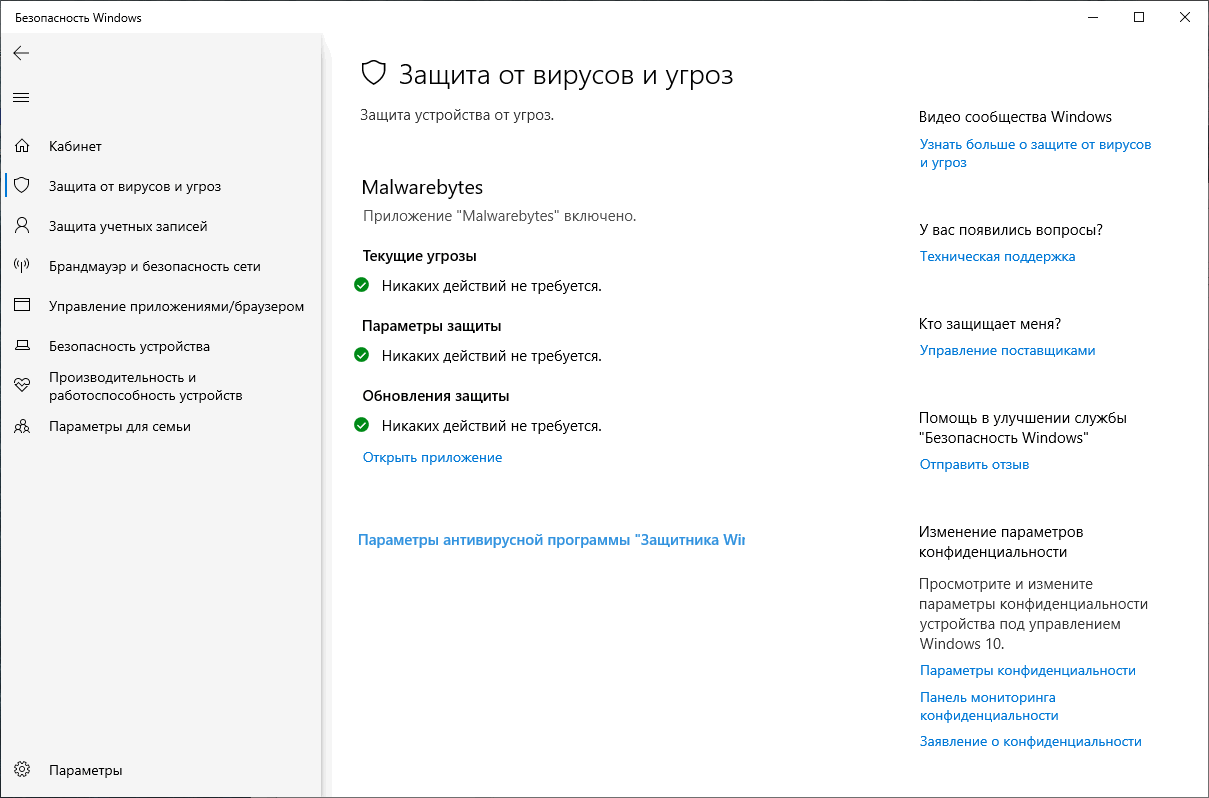Select the heart icon for Производительность и работоспособность
The width and height of the screenshot is (1209, 798).
[21, 385]
